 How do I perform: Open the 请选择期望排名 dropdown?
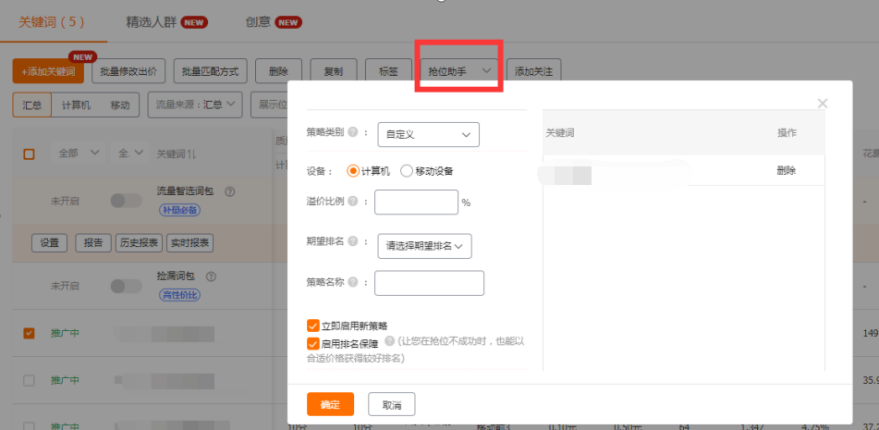[x=424, y=246]
